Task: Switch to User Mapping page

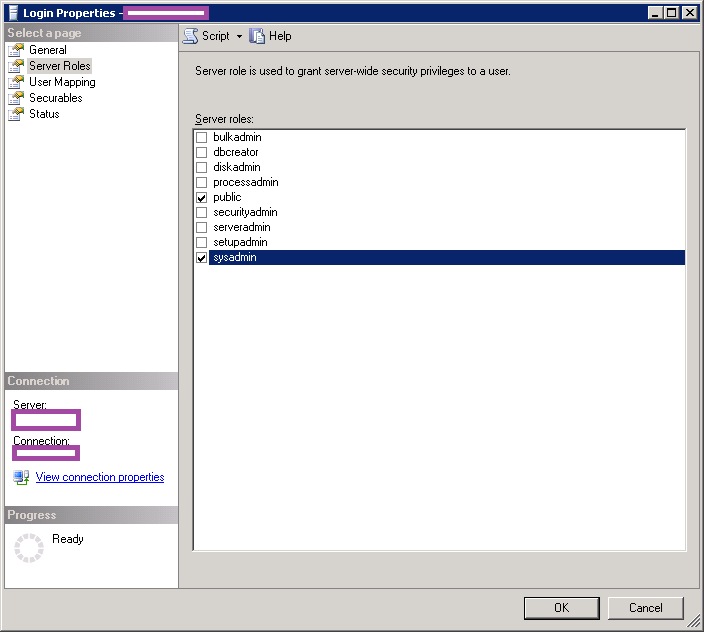Action: pos(62,82)
